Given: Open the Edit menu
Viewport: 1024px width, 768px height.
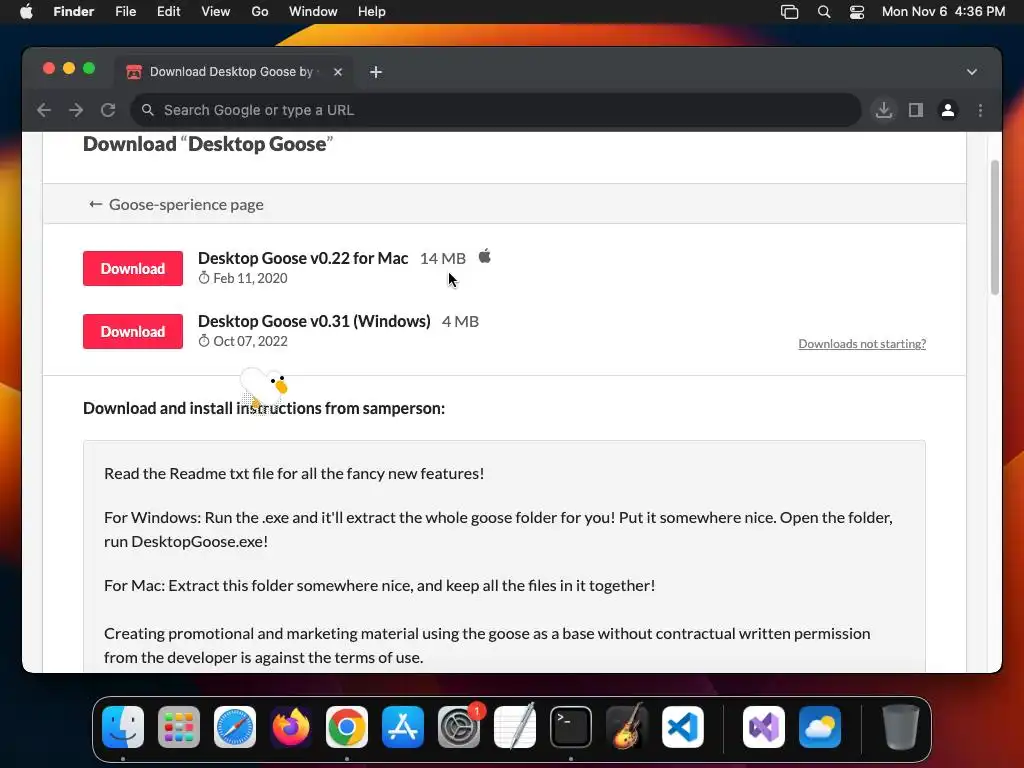Looking at the screenshot, I should (168, 12).
